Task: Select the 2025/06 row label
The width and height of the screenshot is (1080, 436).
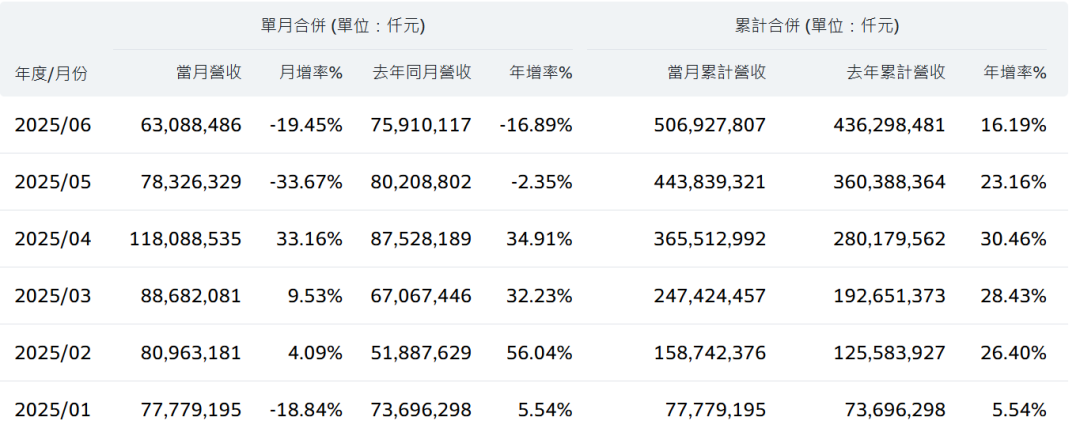Action: click(x=53, y=125)
